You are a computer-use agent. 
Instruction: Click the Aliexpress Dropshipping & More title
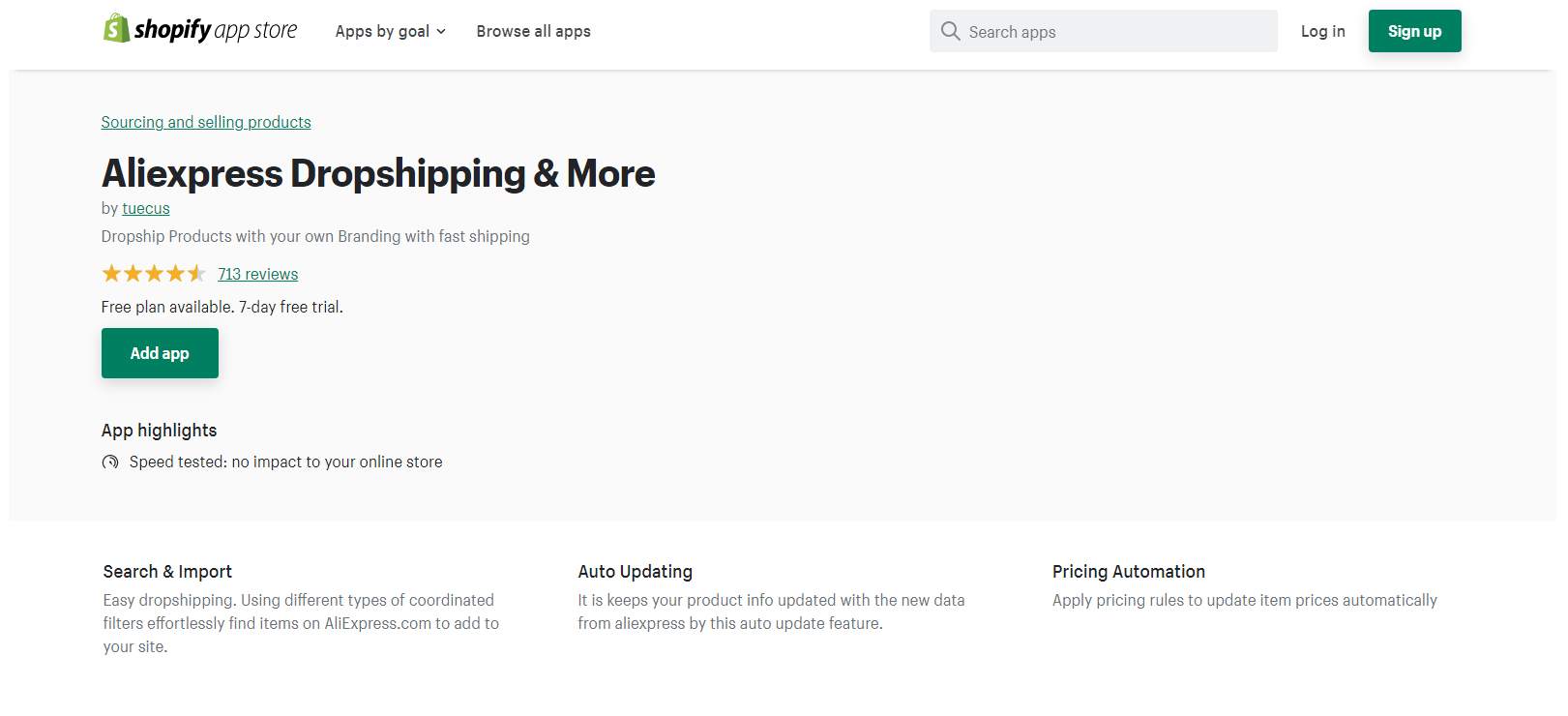(x=378, y=173)
